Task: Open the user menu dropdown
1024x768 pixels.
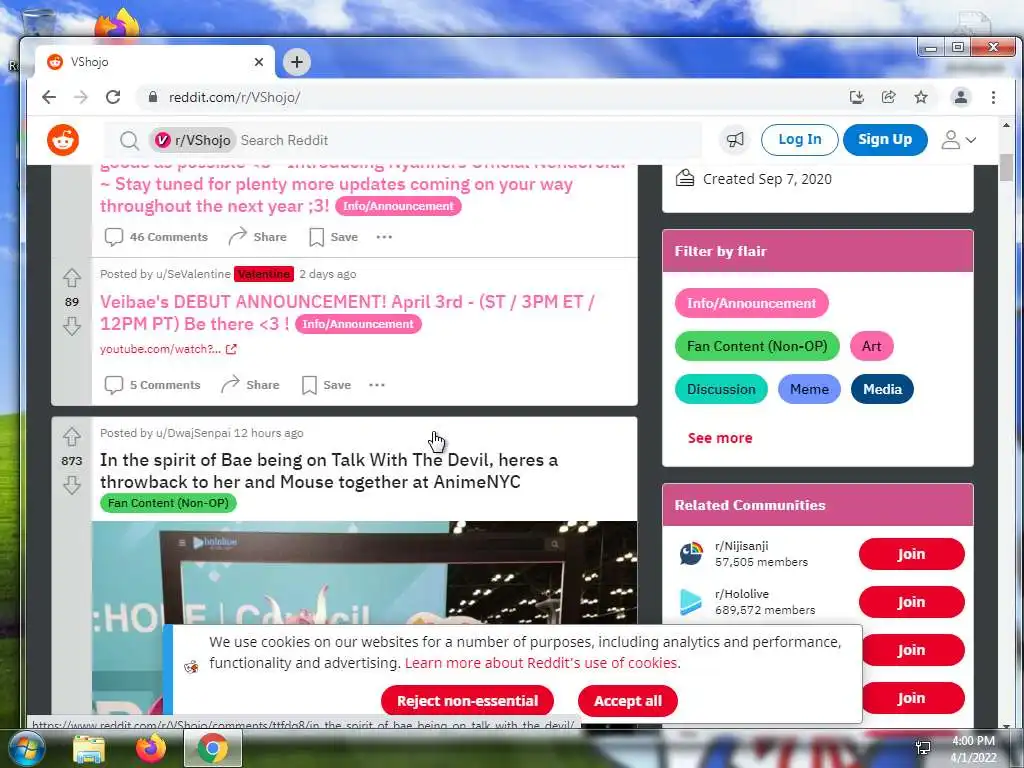Action: pyautogui.click(x=958, y=140)
